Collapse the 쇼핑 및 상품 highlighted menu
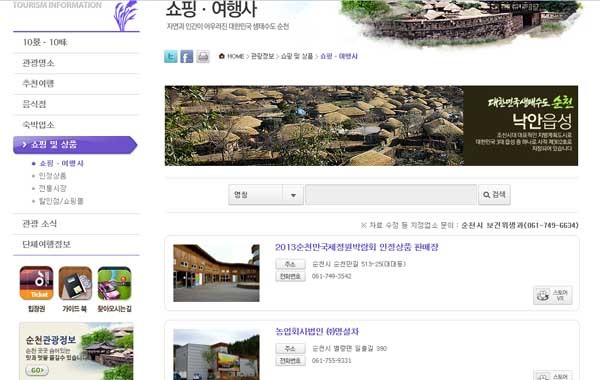 75,145
